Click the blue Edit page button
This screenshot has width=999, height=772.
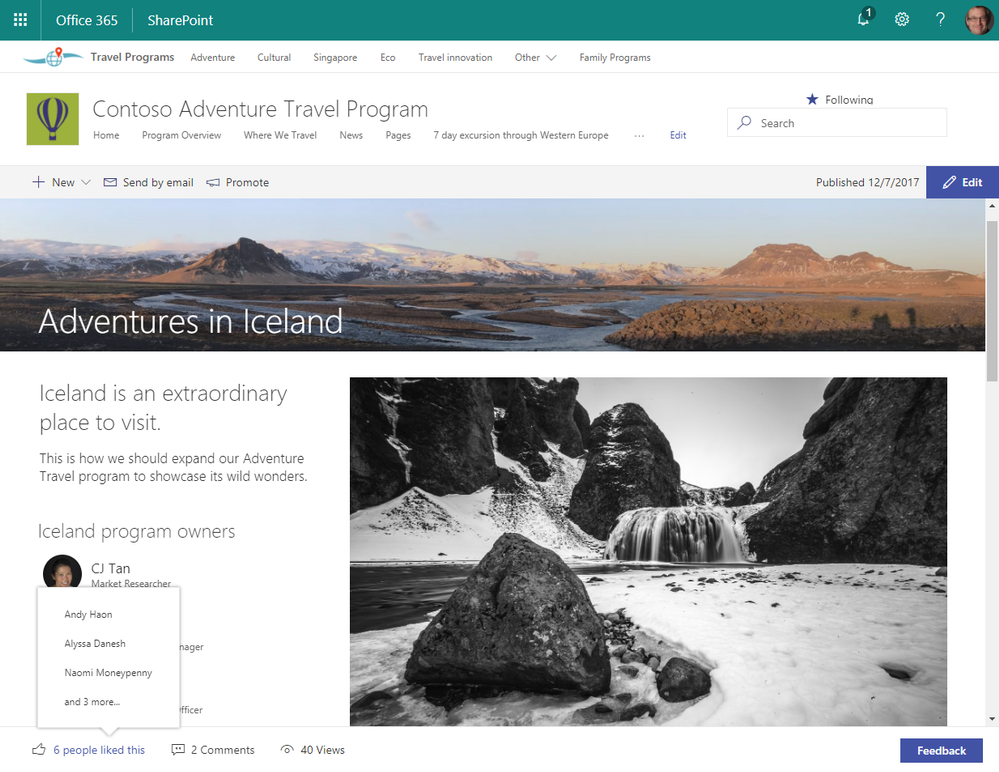[x=962, y=182]
